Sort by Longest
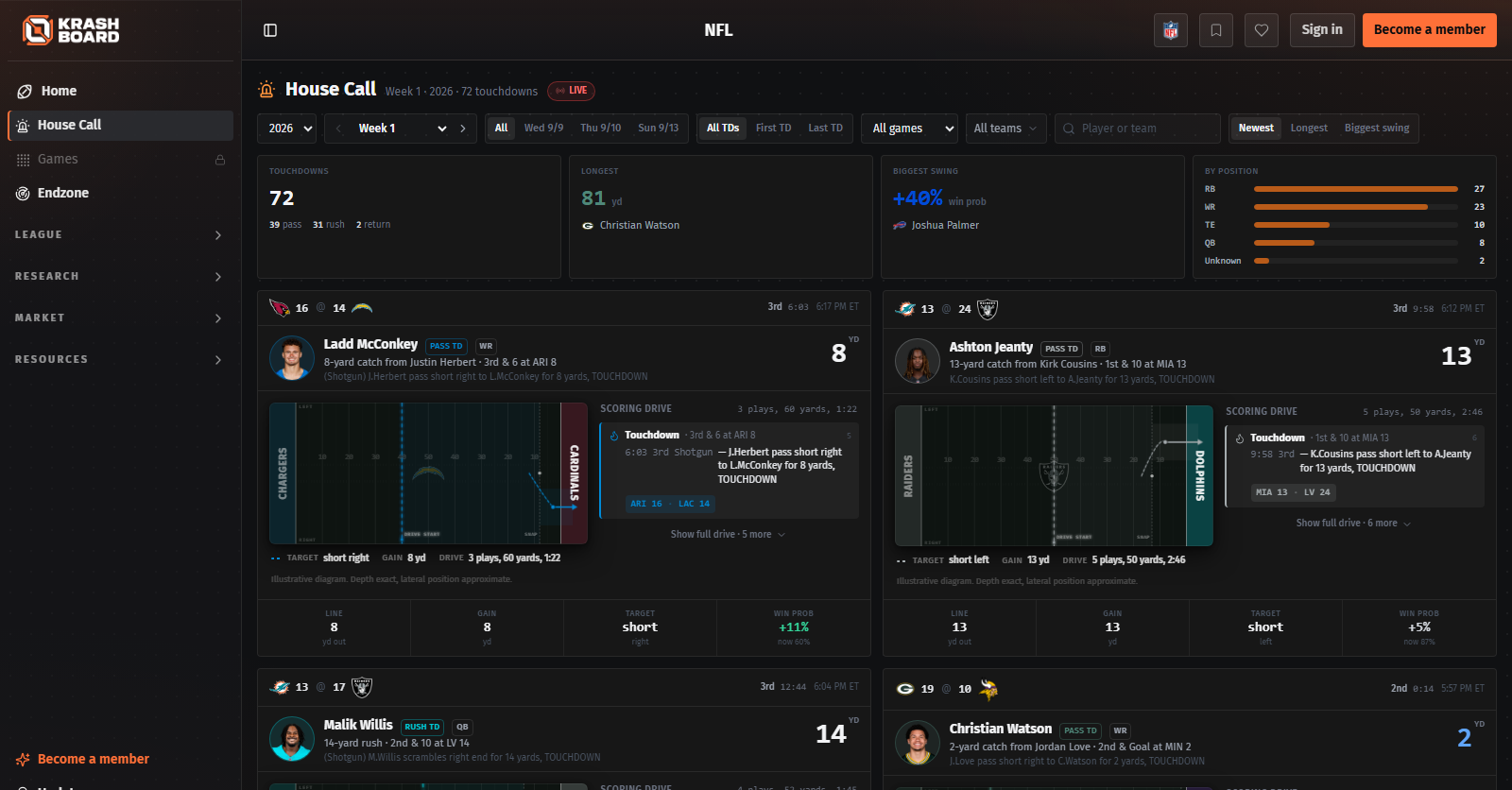The width and height of the screenshot is (1512, 790). [1309, 129]
